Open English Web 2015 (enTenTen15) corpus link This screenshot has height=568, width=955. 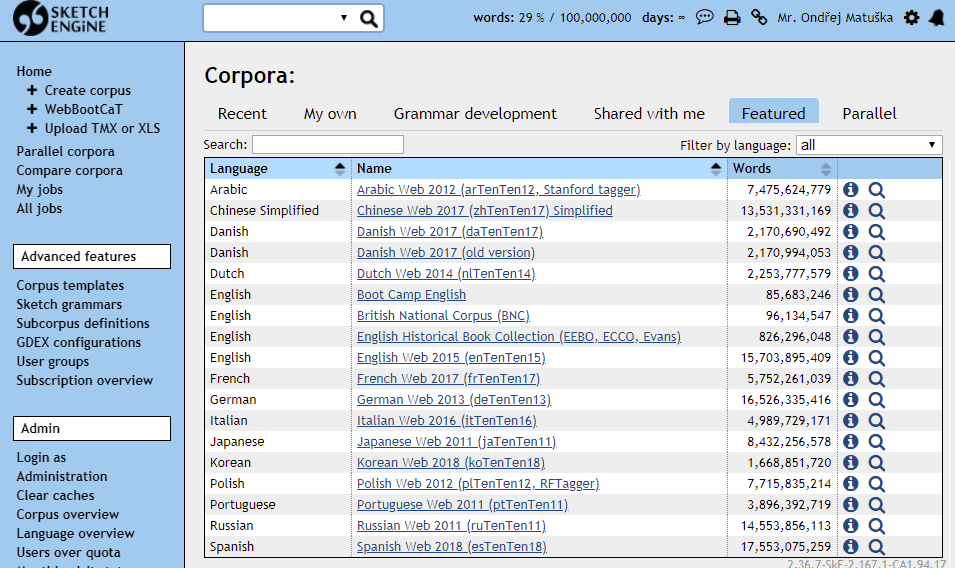click(451, 357)
